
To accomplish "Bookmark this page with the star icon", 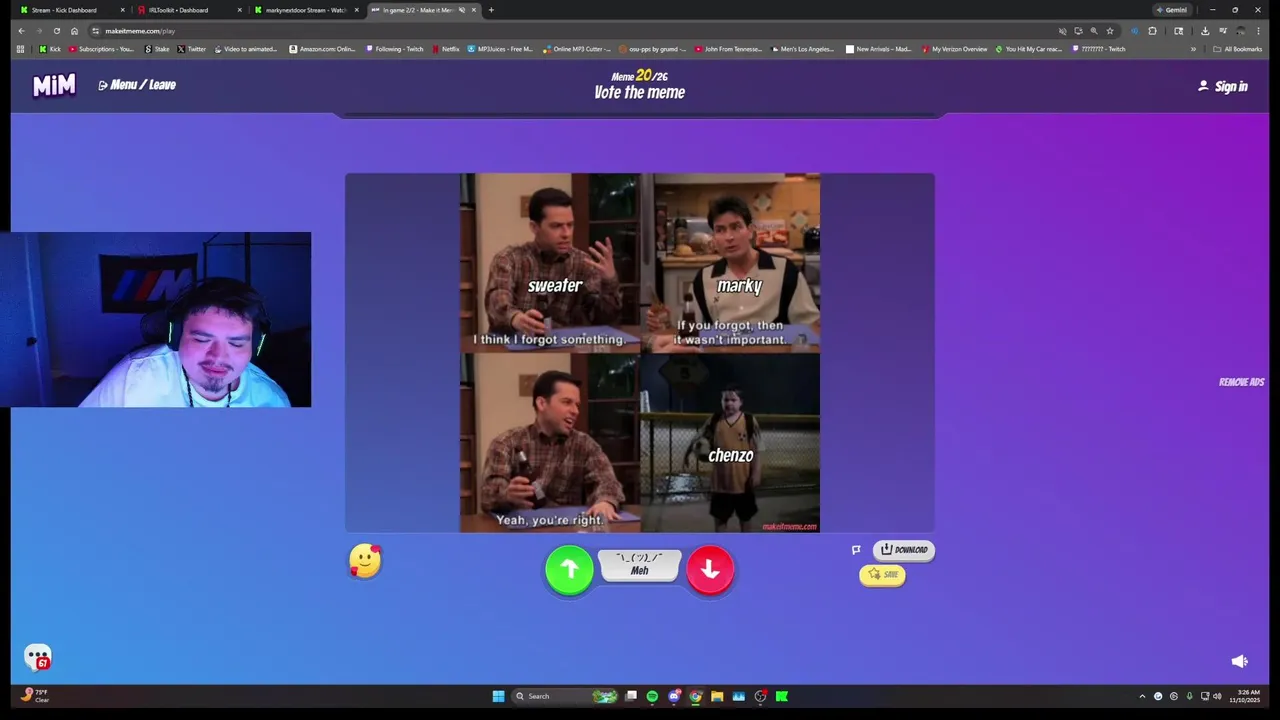I will [1110, 31].
